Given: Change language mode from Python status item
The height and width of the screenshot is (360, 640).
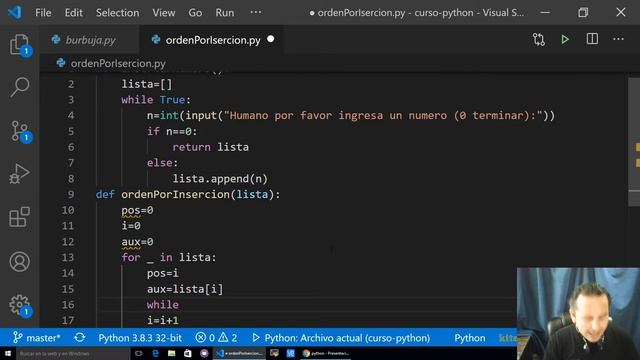Looking at the screenshot, I should coord(470,338).
